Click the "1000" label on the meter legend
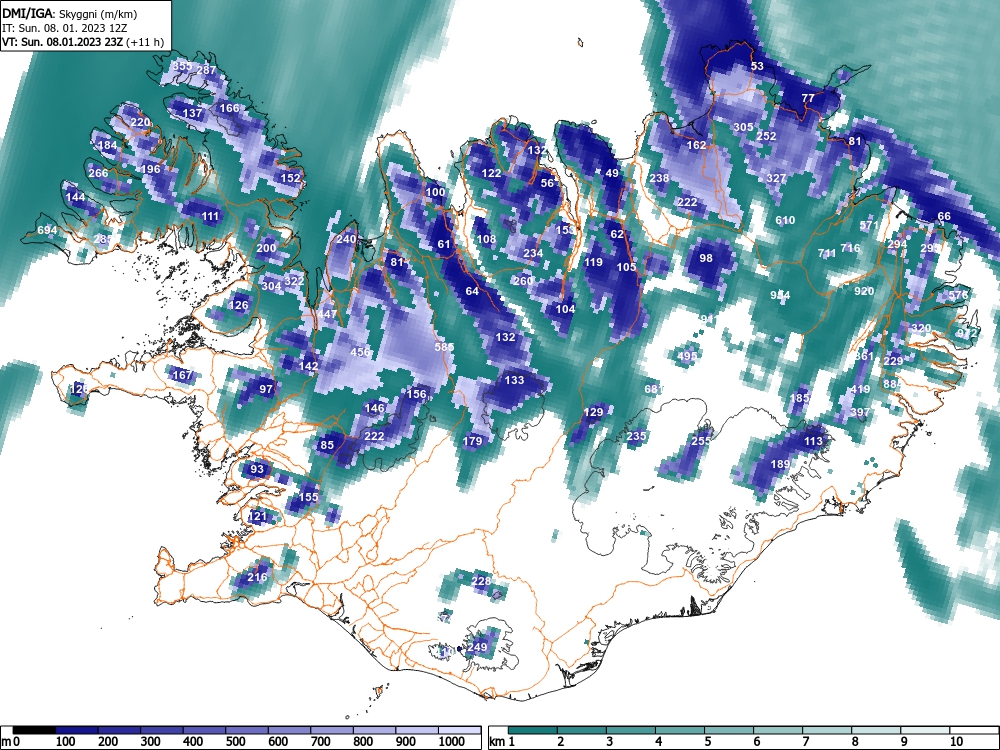This screenshot has width=1000, height=750. 452,742
